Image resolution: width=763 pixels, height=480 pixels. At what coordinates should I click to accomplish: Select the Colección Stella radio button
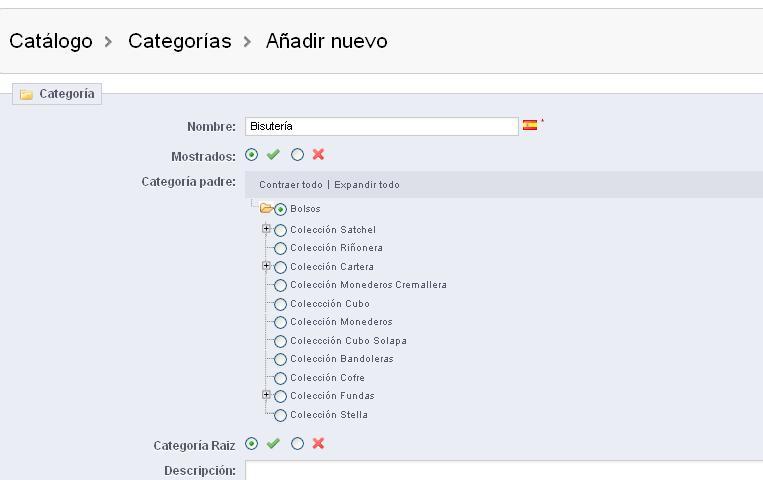pos(280,415)
